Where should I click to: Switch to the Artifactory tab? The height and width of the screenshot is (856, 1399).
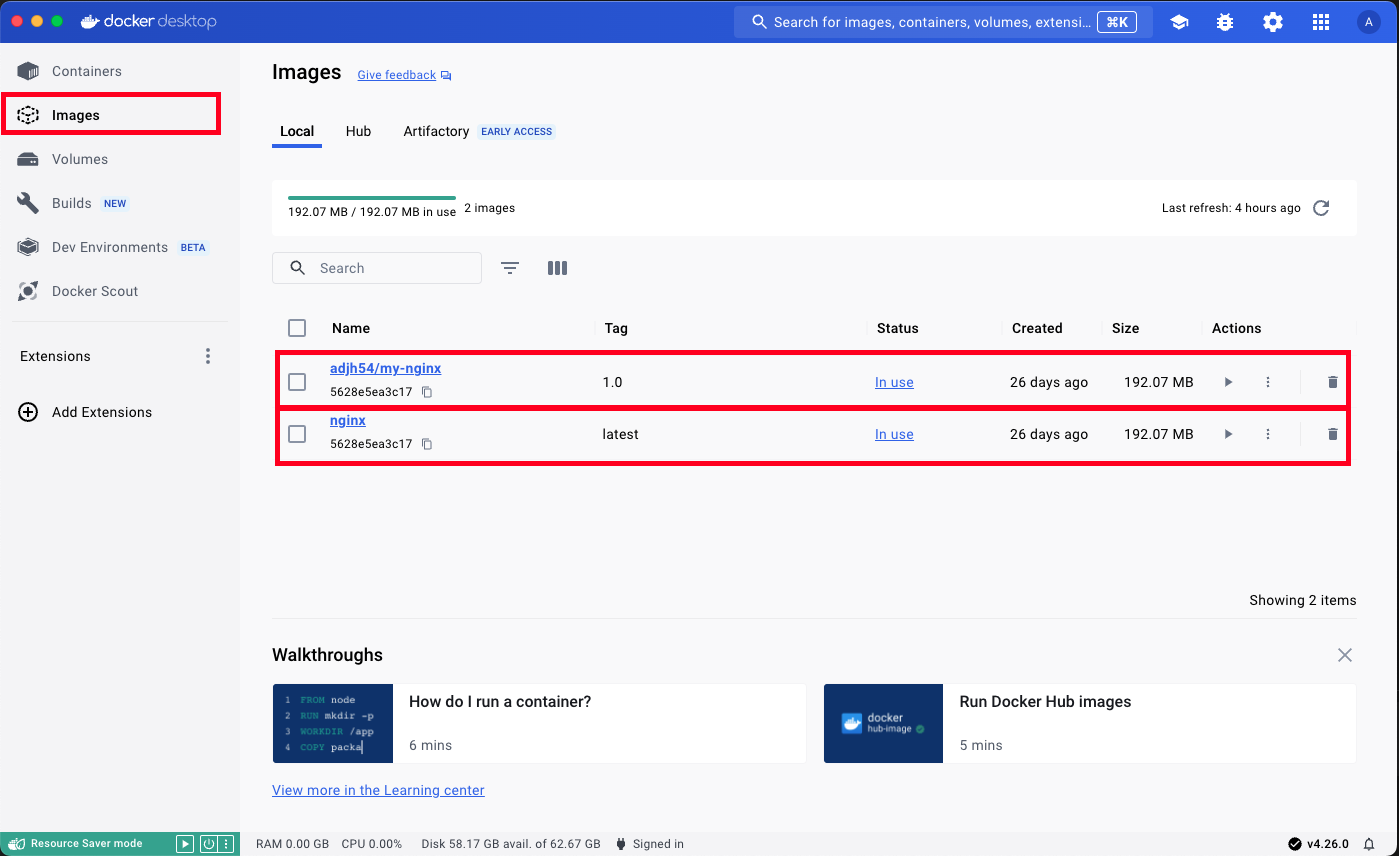[436, 131]
